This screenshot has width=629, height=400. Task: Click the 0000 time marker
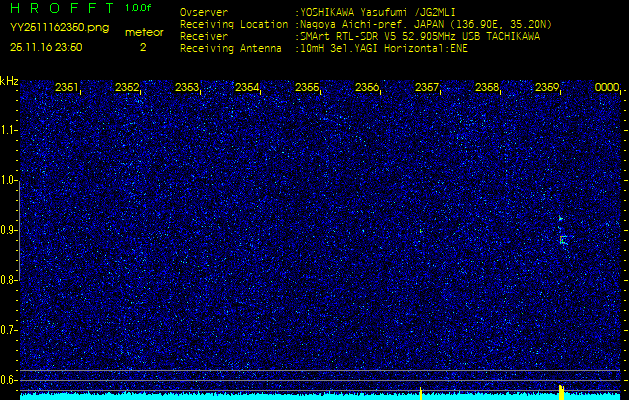click(607, 88)
